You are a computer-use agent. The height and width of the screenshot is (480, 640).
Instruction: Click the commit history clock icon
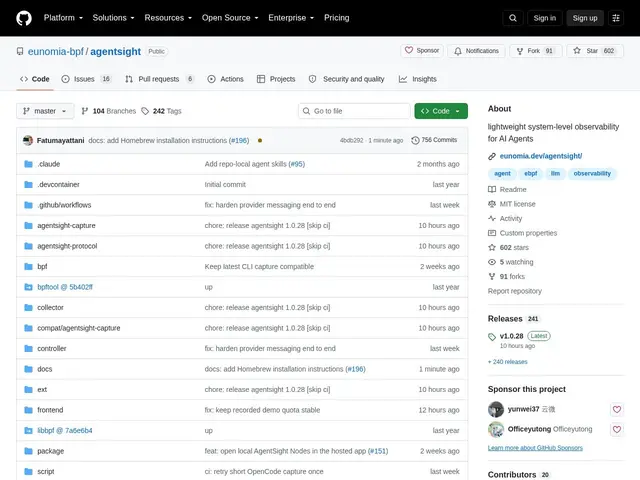pyautogui.click(x=415, y=140)
